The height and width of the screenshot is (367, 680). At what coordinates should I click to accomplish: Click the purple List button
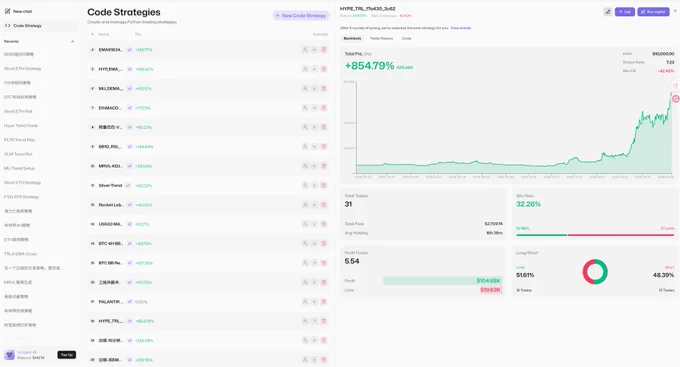[624, 12]
